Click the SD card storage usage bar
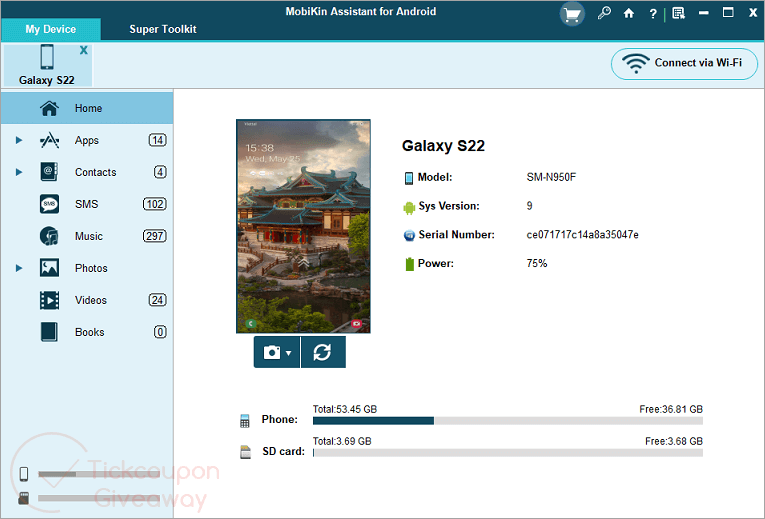Screen dimensions: 765x519 point(508,453)
